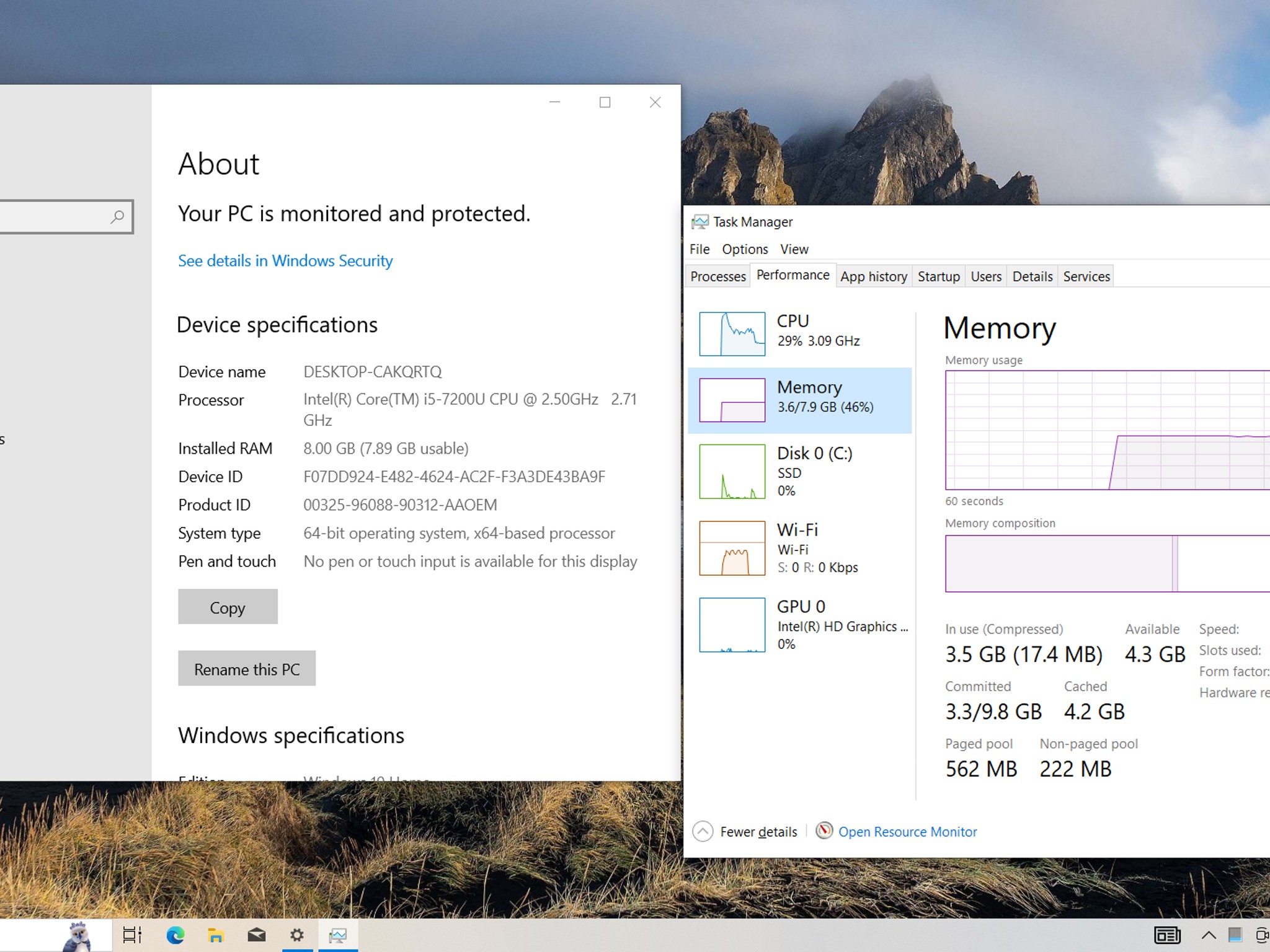1270x952 pixels.
Task: Click Rename this PC button
Action: [247, 668]
